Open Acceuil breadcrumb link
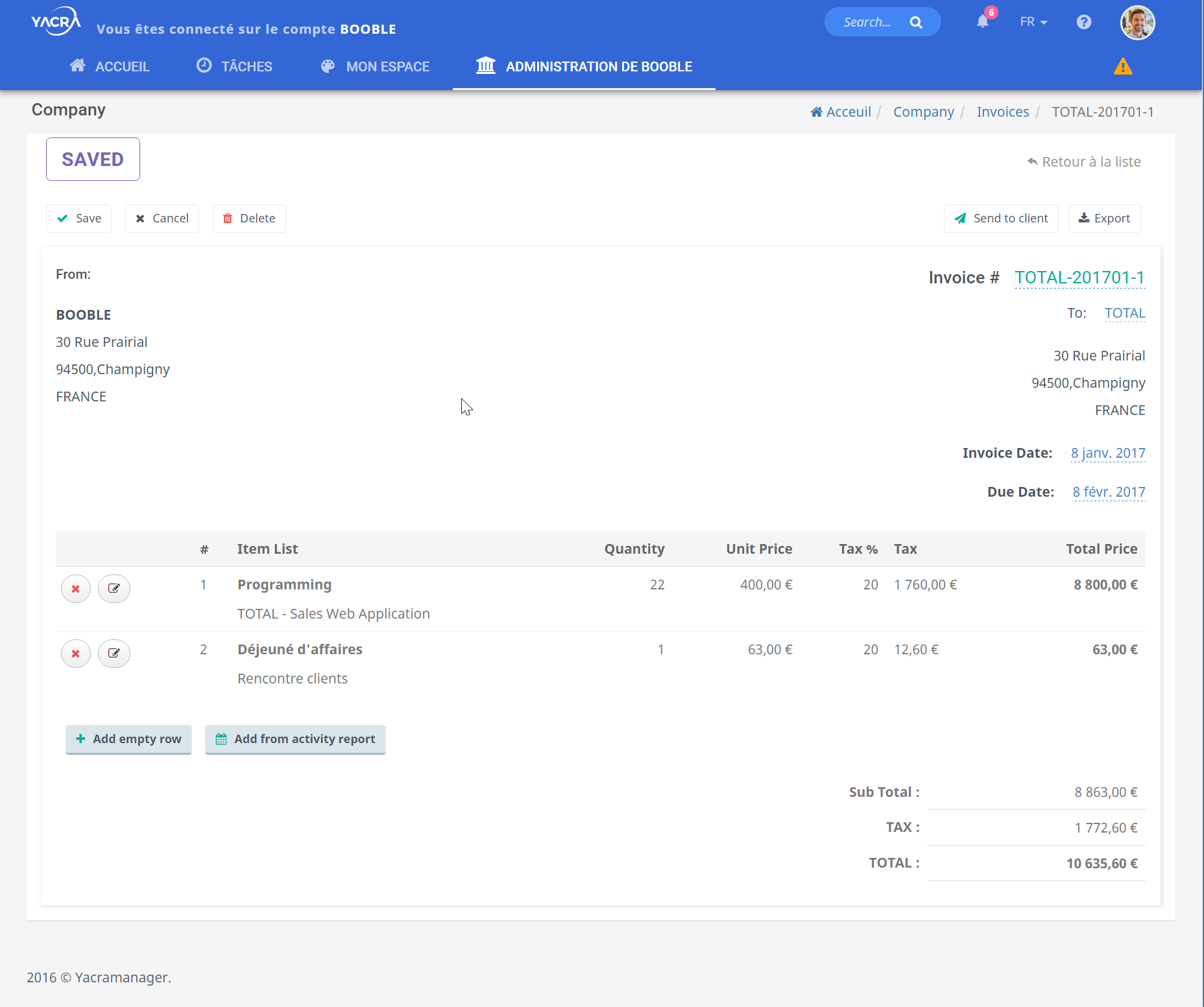Image resolution: width=1204 pixels, height=1007 pixels. click(x=841, y=112)
